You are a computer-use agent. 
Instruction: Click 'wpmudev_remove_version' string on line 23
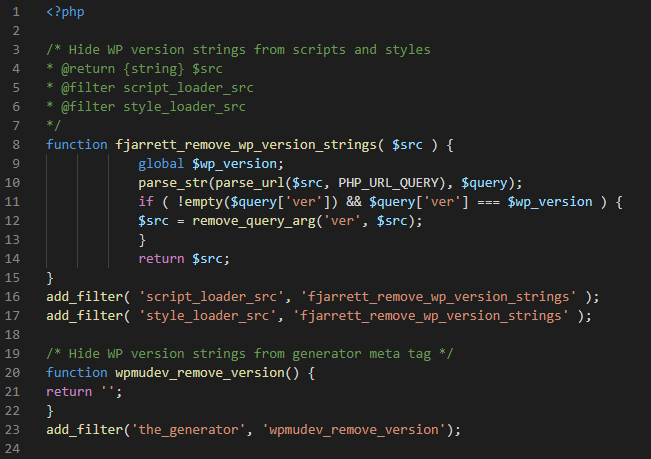click(x=354, y=430)
